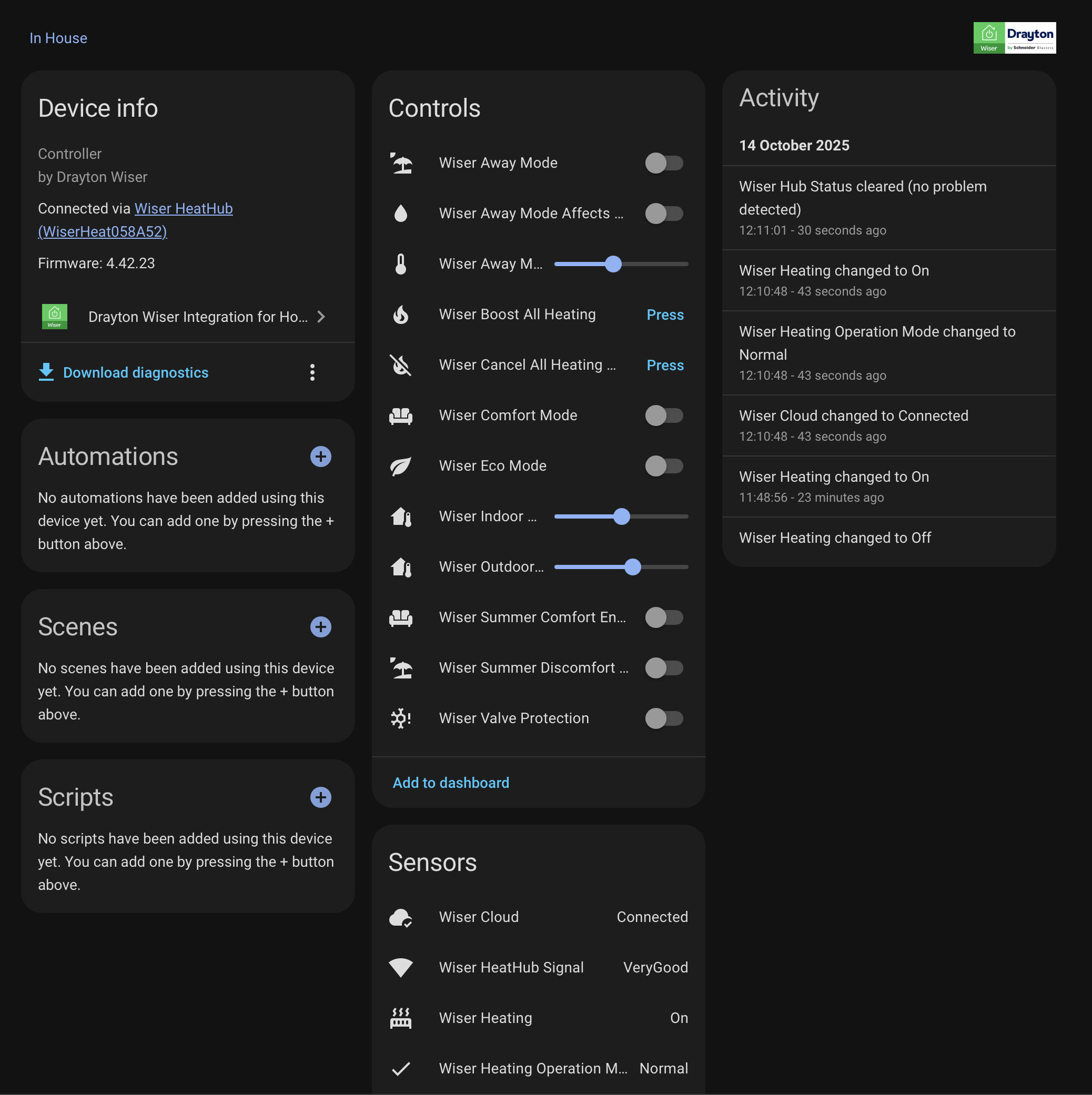Add a new scene with plus icon
This screenshot has height=1095, width=1092.
click(x=321, y=627)
